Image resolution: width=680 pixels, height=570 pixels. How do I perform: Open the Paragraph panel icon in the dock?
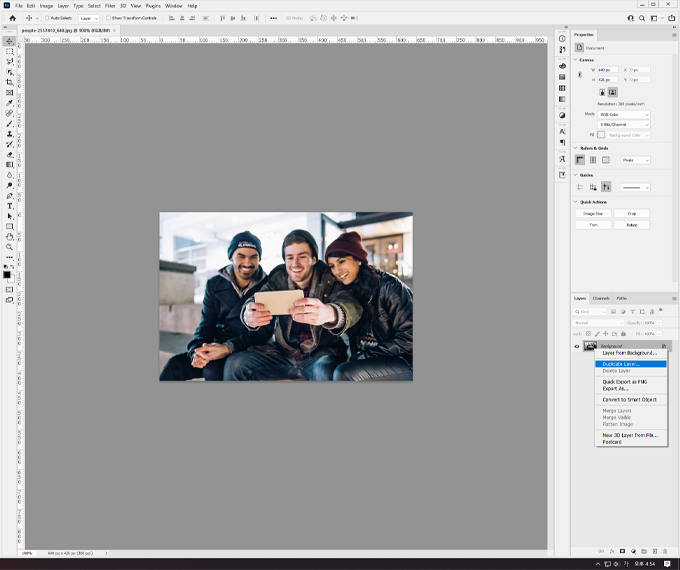562,142
